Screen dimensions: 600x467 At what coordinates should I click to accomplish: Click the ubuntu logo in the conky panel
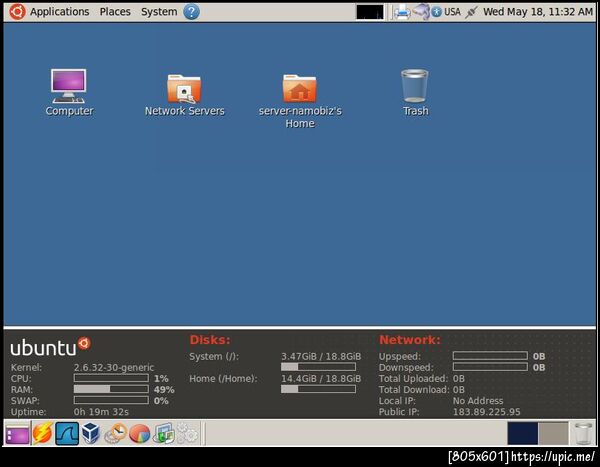50,346
